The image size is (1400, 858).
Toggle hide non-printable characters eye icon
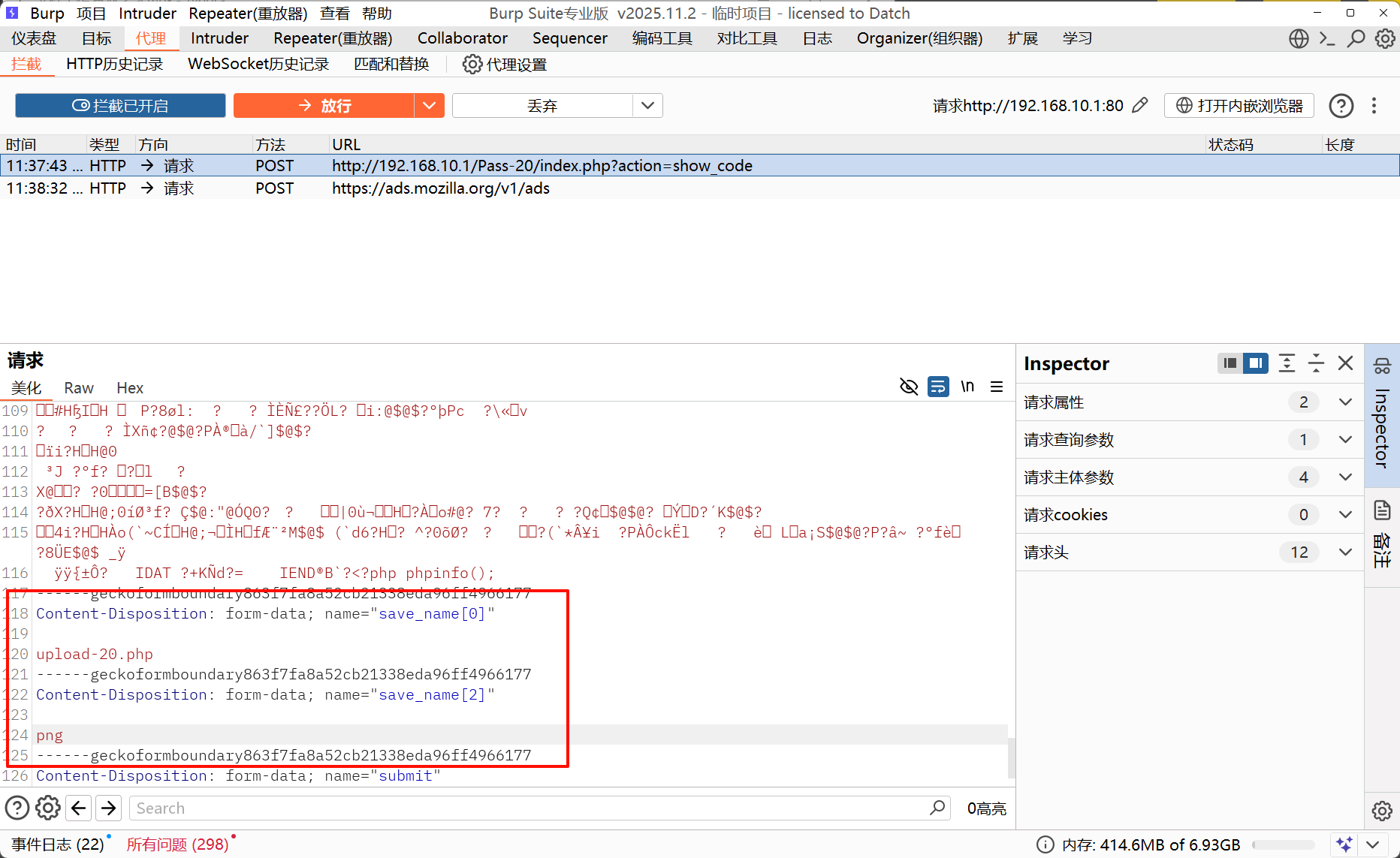click(x=909, y=387)
